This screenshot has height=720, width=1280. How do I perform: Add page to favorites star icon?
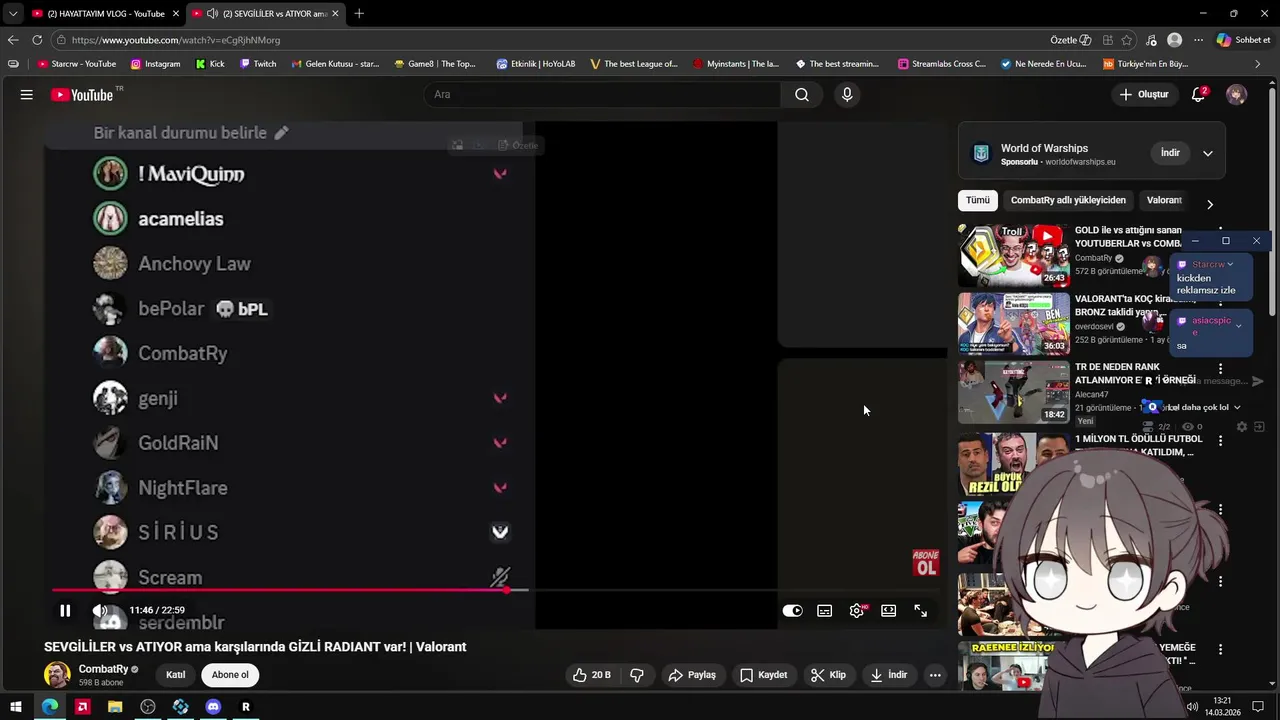[1127, 40]
